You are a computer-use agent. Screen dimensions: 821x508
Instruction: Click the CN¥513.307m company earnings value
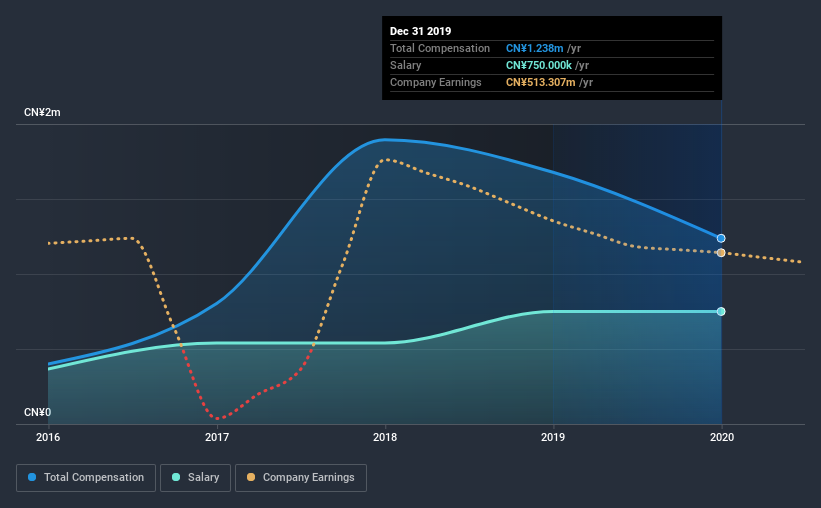pos(540,82)
